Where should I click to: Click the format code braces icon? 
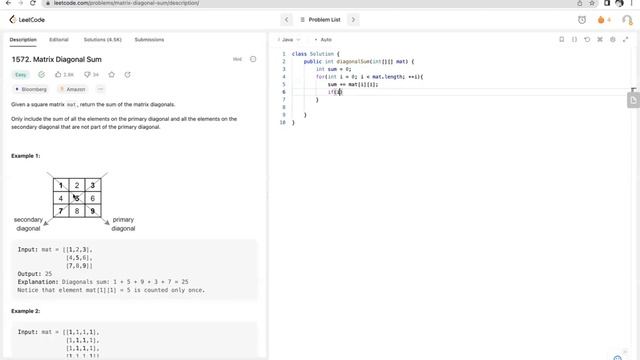(x=574, y=40)
